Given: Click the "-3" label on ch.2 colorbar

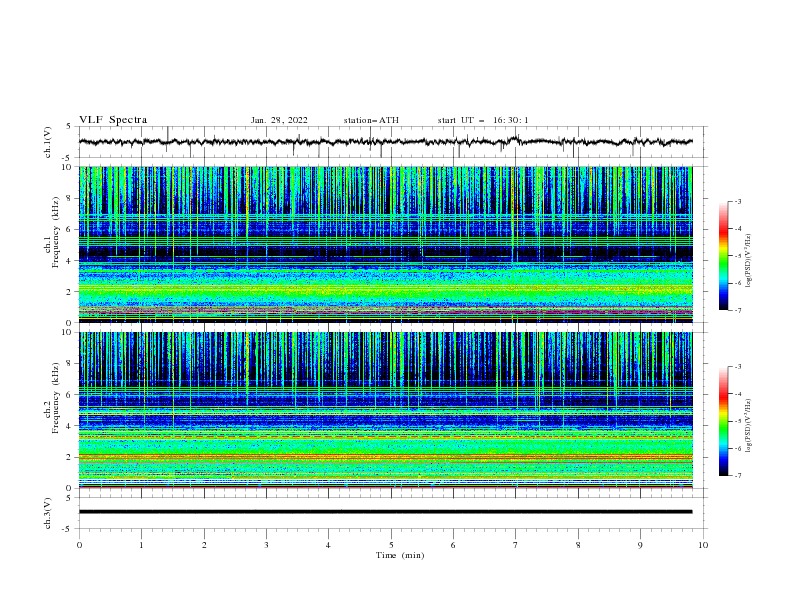Looking at the screenshot, I should point(738,367).
